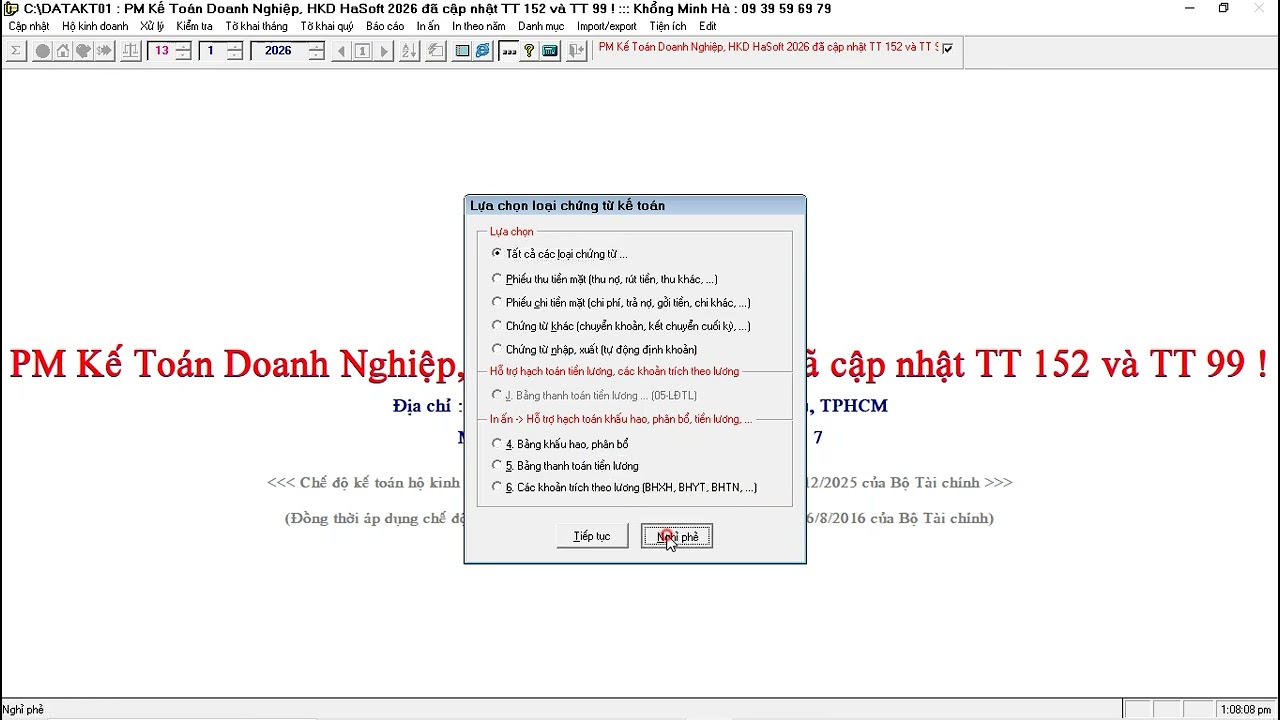
Task: Click the Sigma summation toolbar icon
Action: (x=16, y=51)
